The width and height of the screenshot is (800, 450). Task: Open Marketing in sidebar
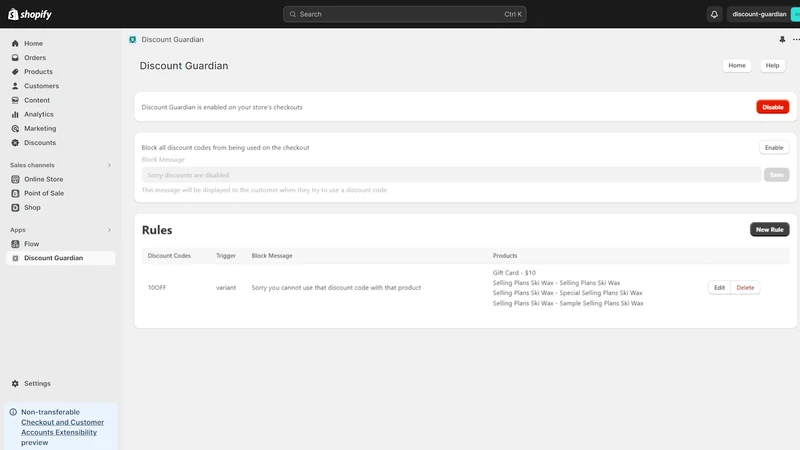[x=40, y=129]
